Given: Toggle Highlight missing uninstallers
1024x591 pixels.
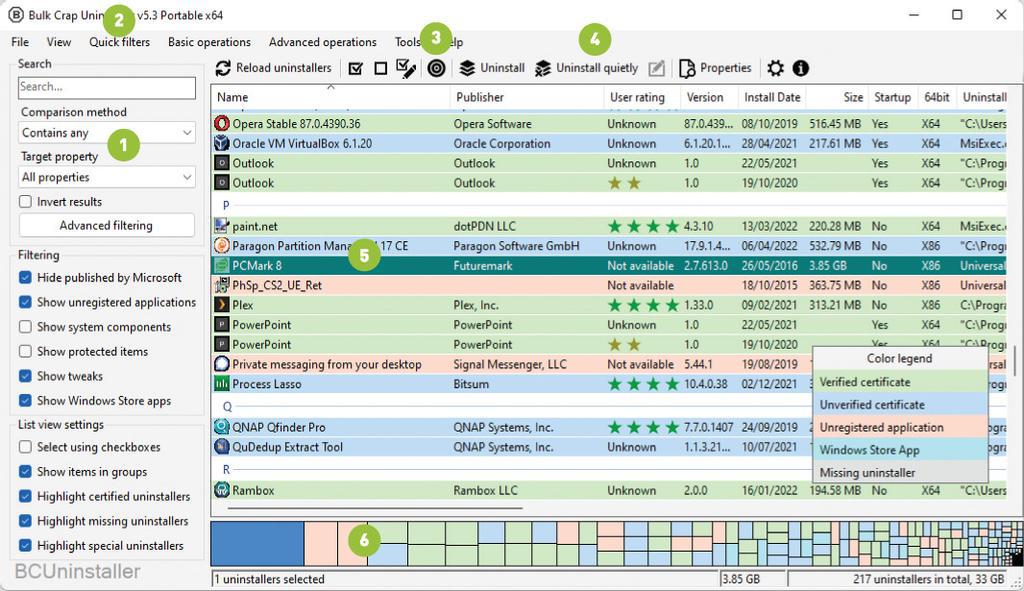Looking at the screenshot, I should [x=25, y=521].
